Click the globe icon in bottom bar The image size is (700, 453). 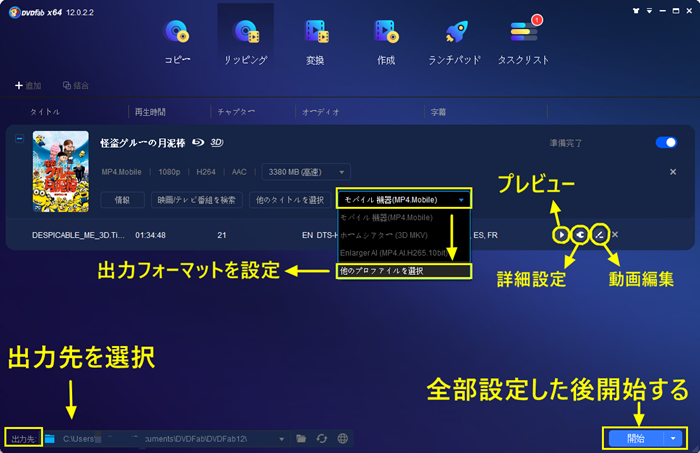coord(343,438)
